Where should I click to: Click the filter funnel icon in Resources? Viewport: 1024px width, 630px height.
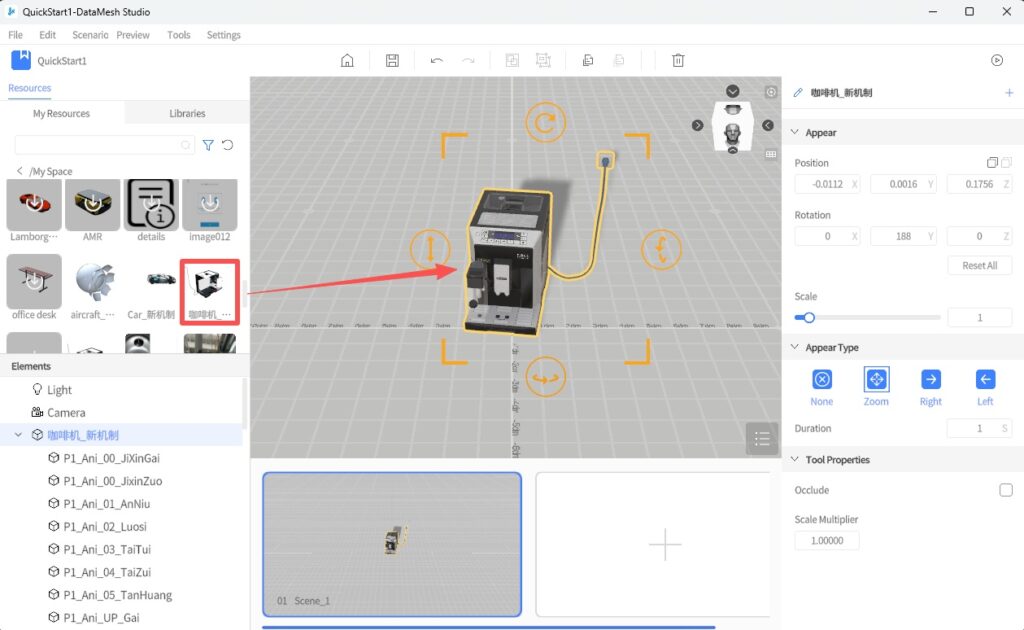[x=208, y=145]
